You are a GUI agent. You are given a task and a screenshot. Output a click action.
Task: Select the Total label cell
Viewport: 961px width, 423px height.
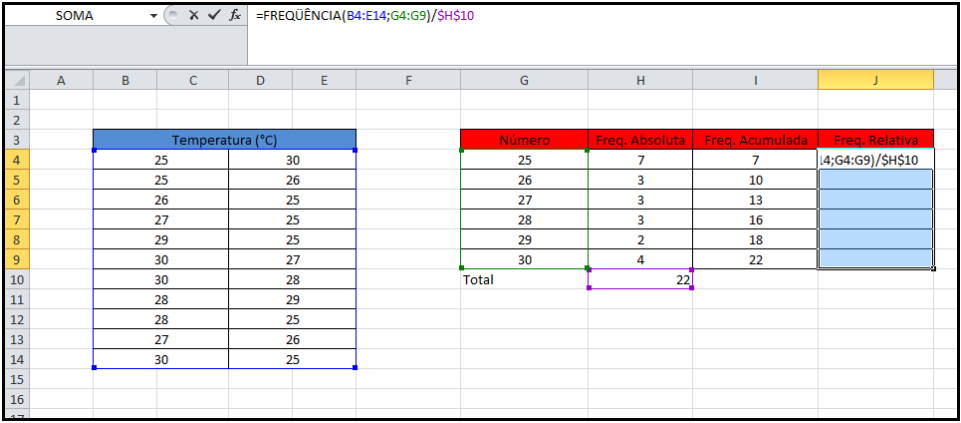pos(524,280)
